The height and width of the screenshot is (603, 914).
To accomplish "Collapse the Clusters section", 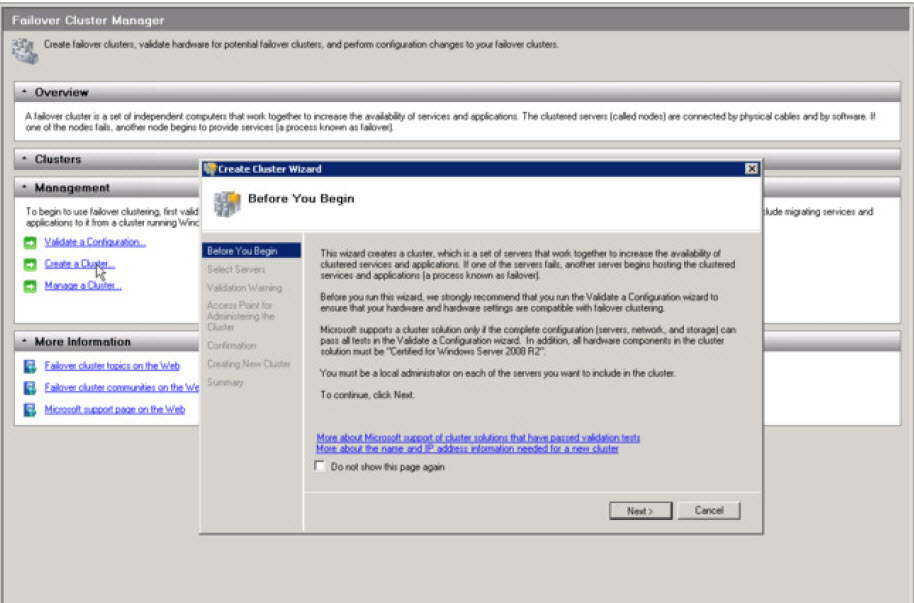I will click(24, 159).
